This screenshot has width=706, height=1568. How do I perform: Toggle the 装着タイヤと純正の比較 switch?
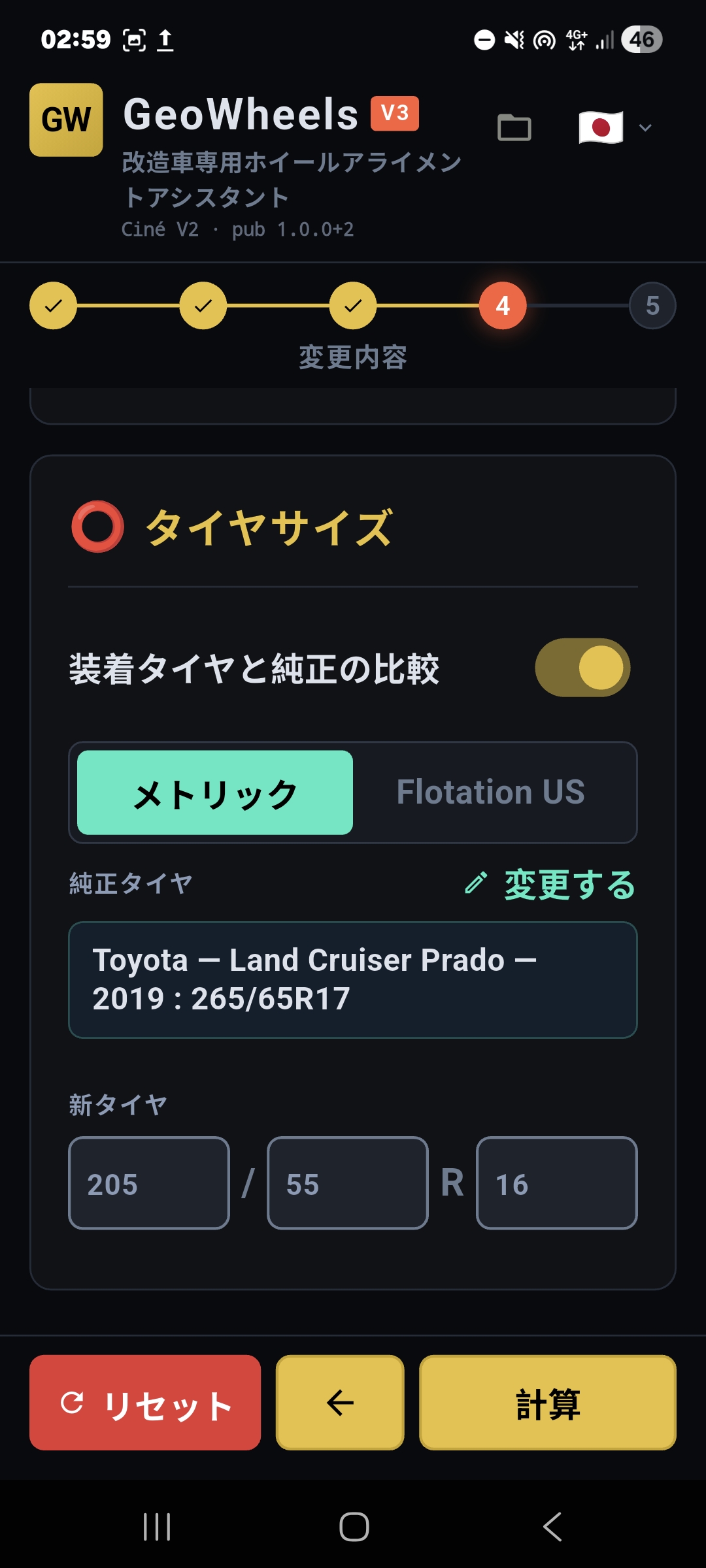pos(582,668)
